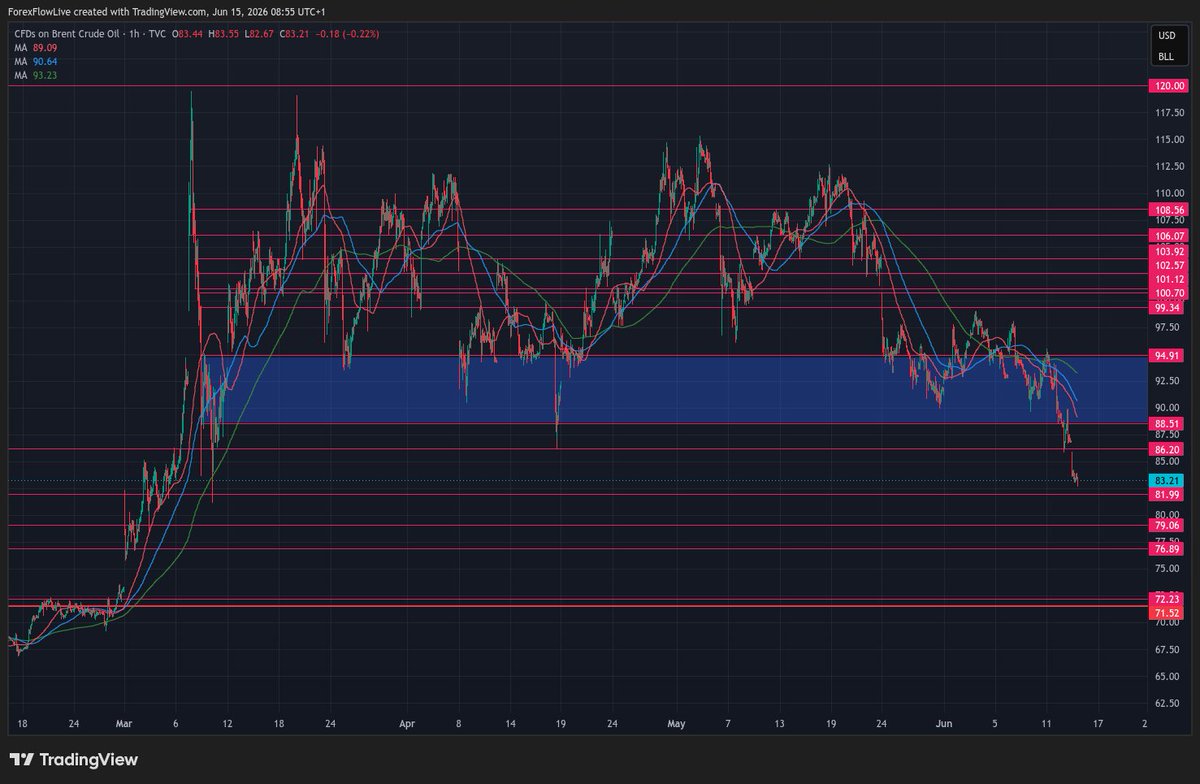Click the 75.00 price axis tick
The width and height of the screenshot is (1200, 784).
(x=1169, y=568)
